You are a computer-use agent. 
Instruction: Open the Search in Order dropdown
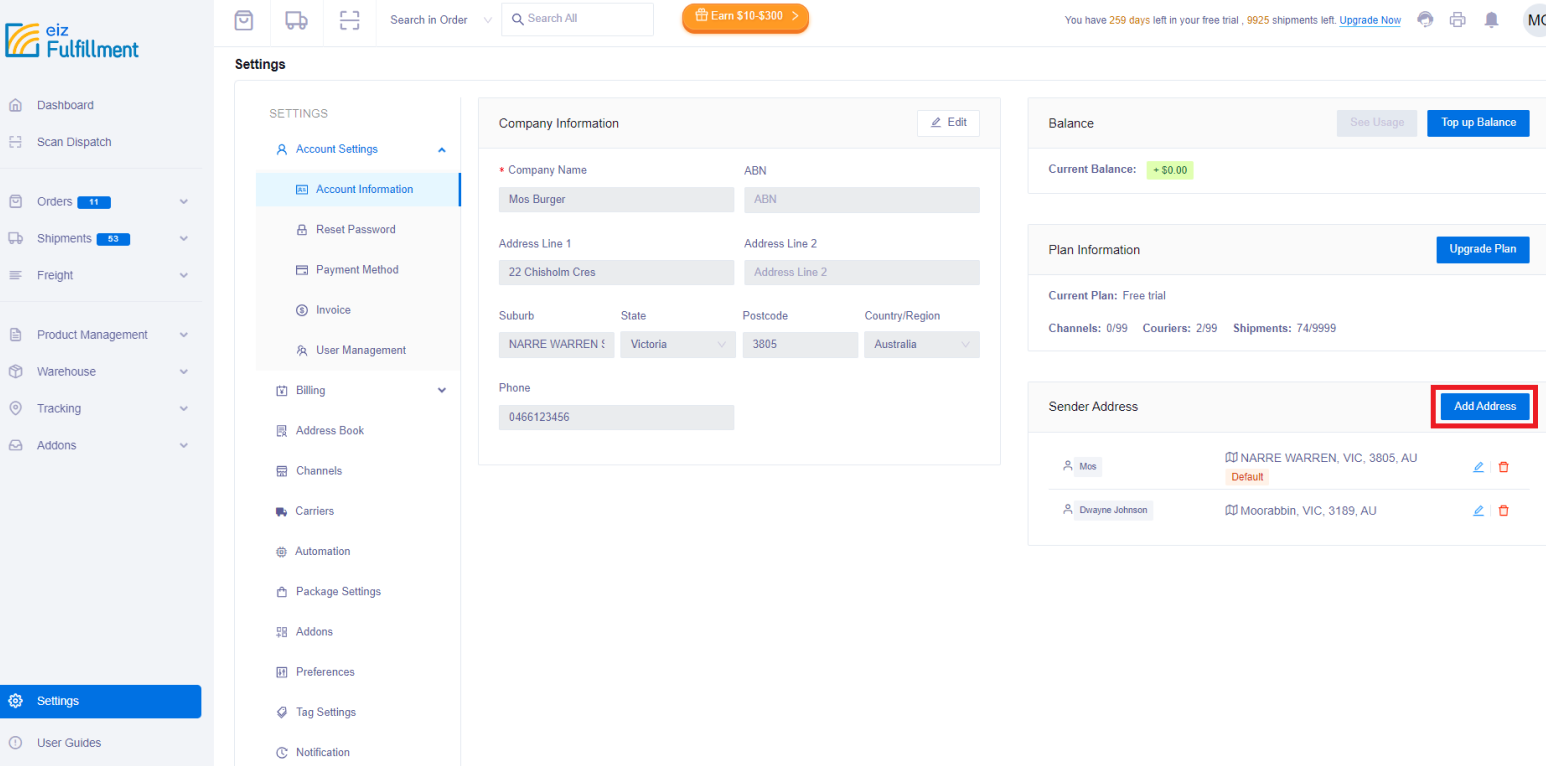[x=436, y=19]
